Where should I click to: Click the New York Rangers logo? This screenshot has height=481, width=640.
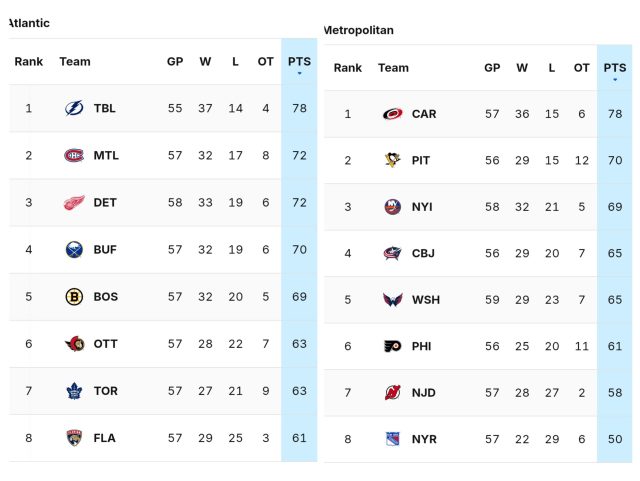[x=393, y=438]
